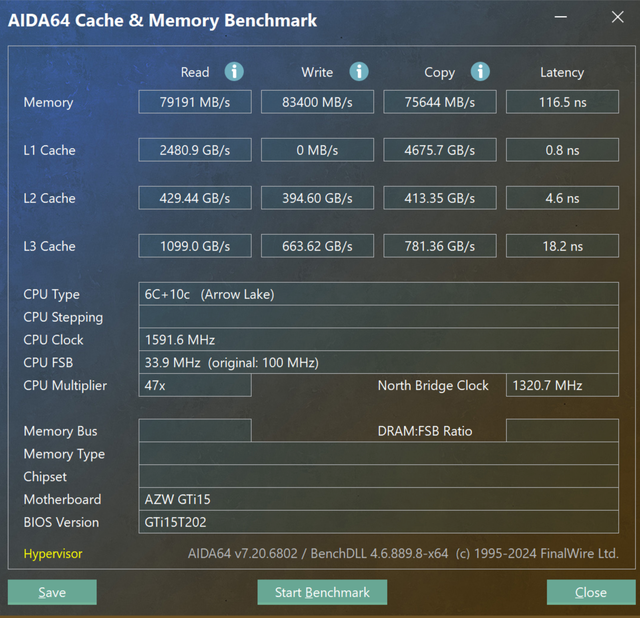Click the Memory row label
The image size is (640, 618).
tap(48, 102)
